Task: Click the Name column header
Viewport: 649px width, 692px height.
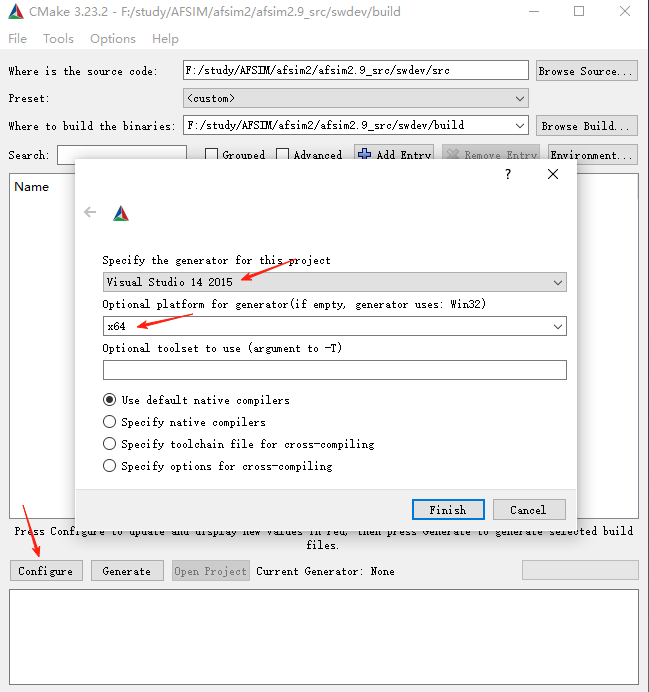Action: point(31,187)
